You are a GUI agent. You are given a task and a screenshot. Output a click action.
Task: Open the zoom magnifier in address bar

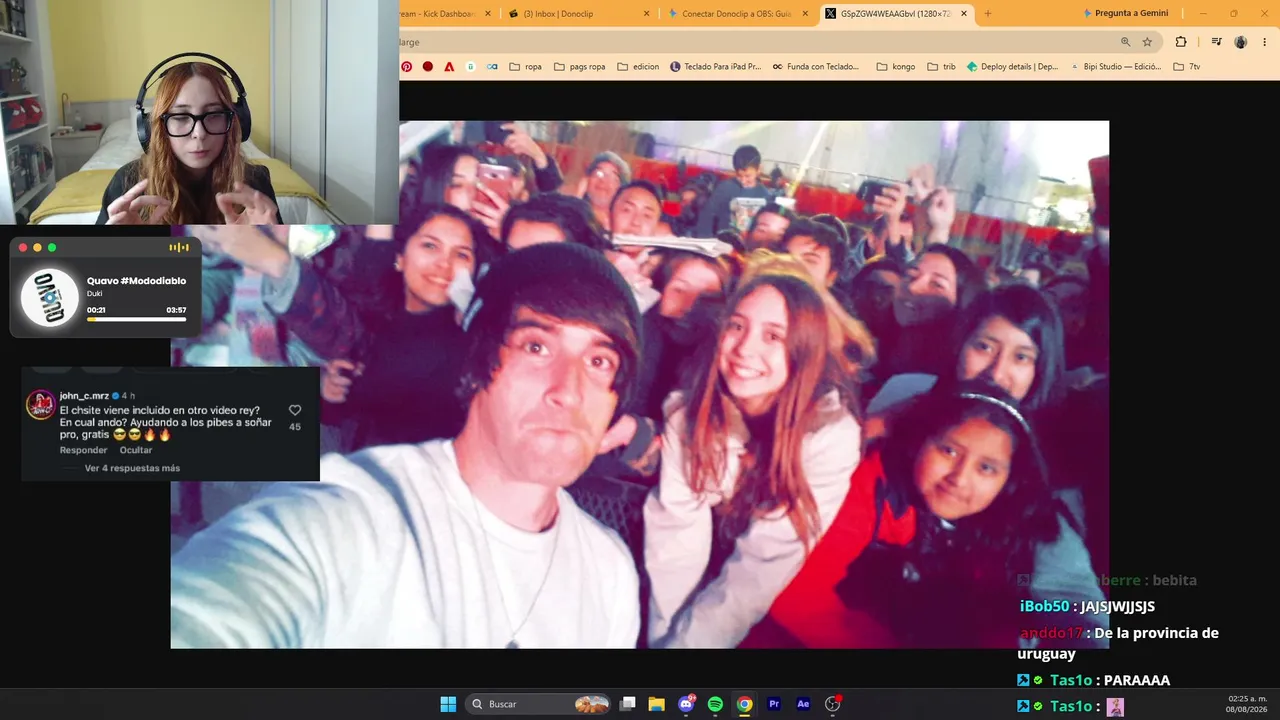pos(1125,42)
